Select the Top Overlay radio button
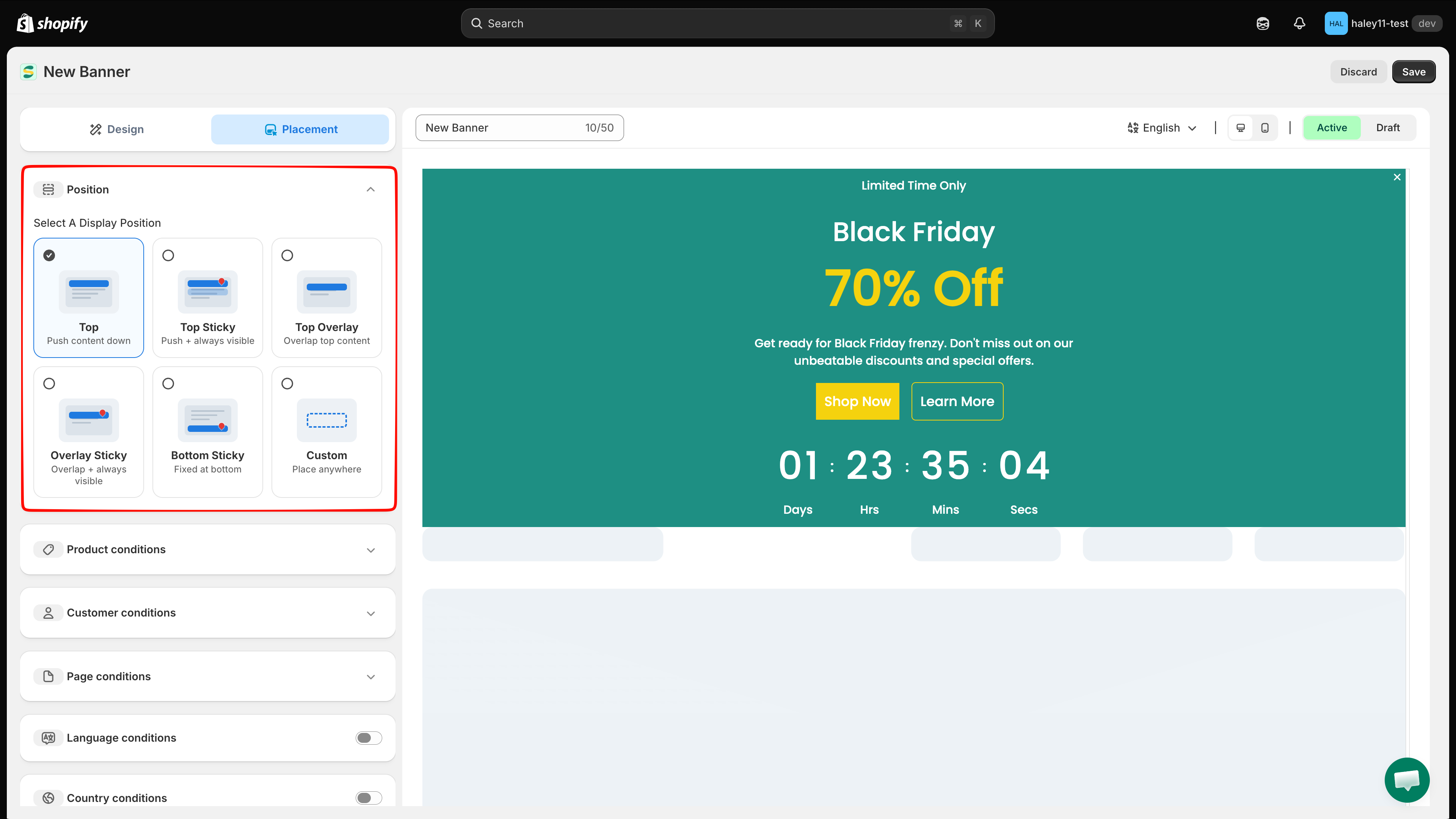The image size is (1456, 819). click(x=287, y=256)
